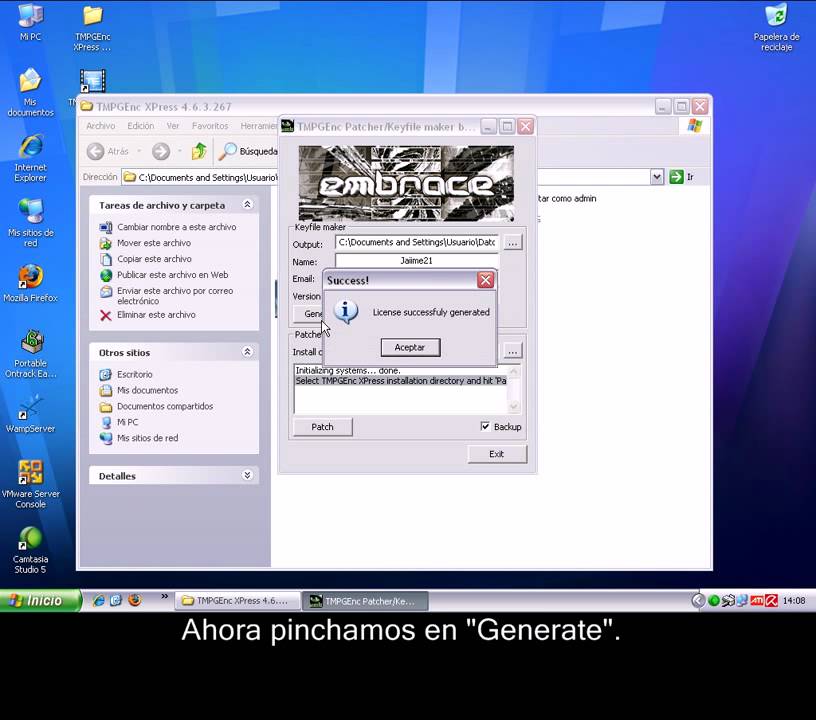Collapse the Otros sitios panel
This screenshot has width=816, height=720.
[x=248, y=352]
